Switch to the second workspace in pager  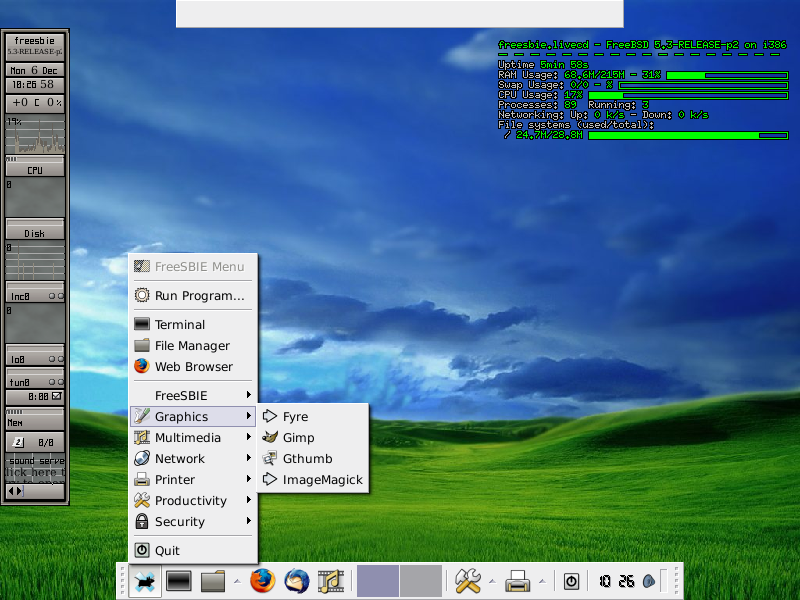click(x=421, y=581)
